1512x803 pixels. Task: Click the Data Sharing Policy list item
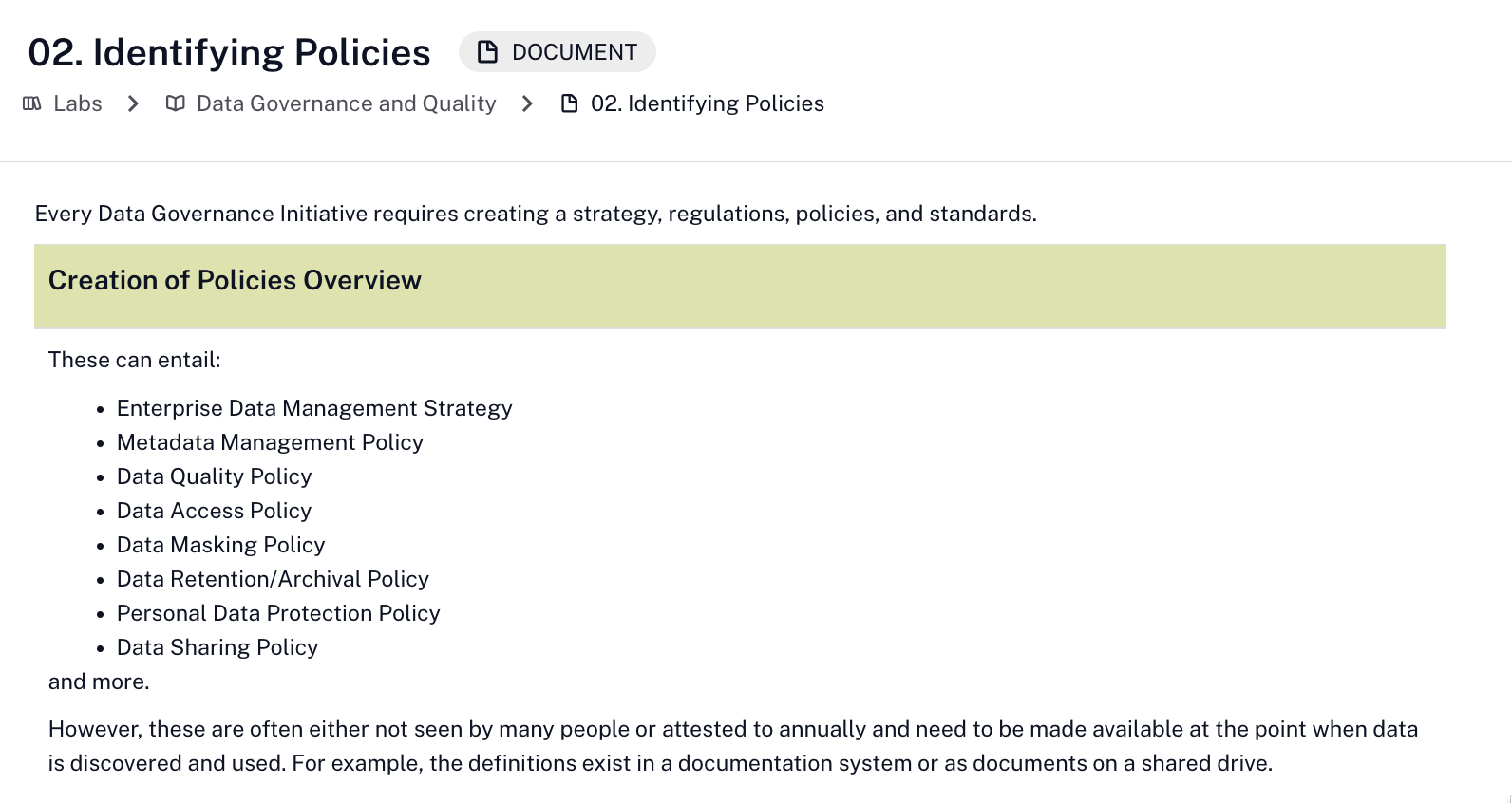pyautogui.click(x=217, y=647)
